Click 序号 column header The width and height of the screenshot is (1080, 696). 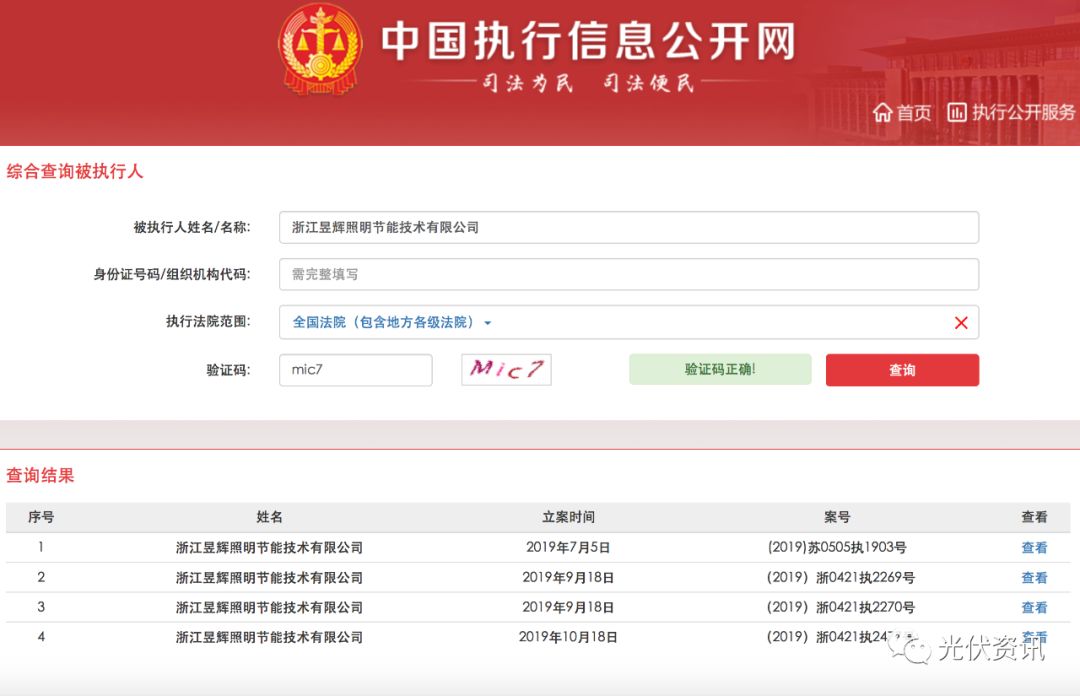(x=41, y=517)
